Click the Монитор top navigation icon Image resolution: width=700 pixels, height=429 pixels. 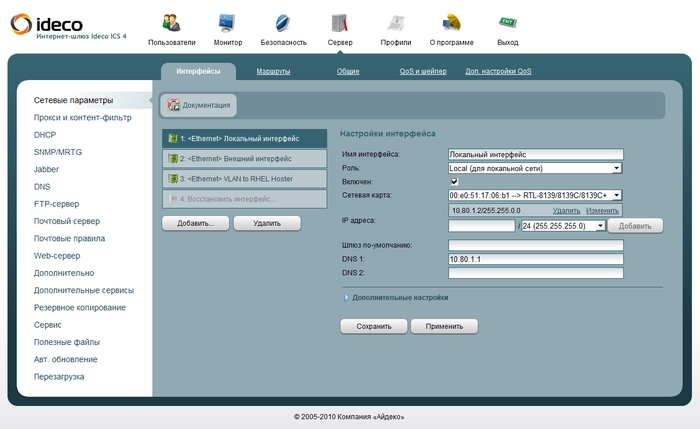click(x=227, y=23)
